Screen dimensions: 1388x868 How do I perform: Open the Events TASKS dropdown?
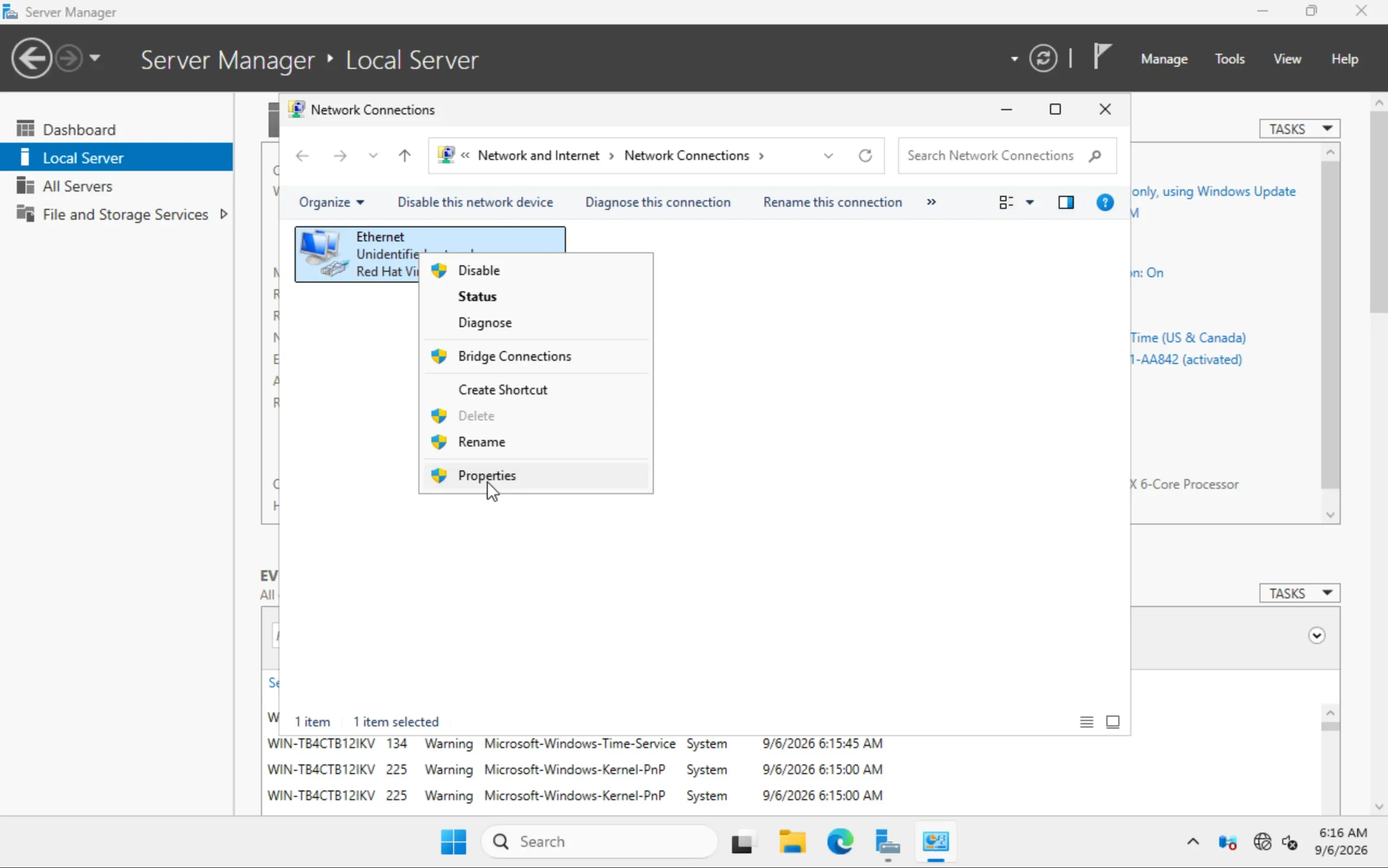tap(1300, 593)
